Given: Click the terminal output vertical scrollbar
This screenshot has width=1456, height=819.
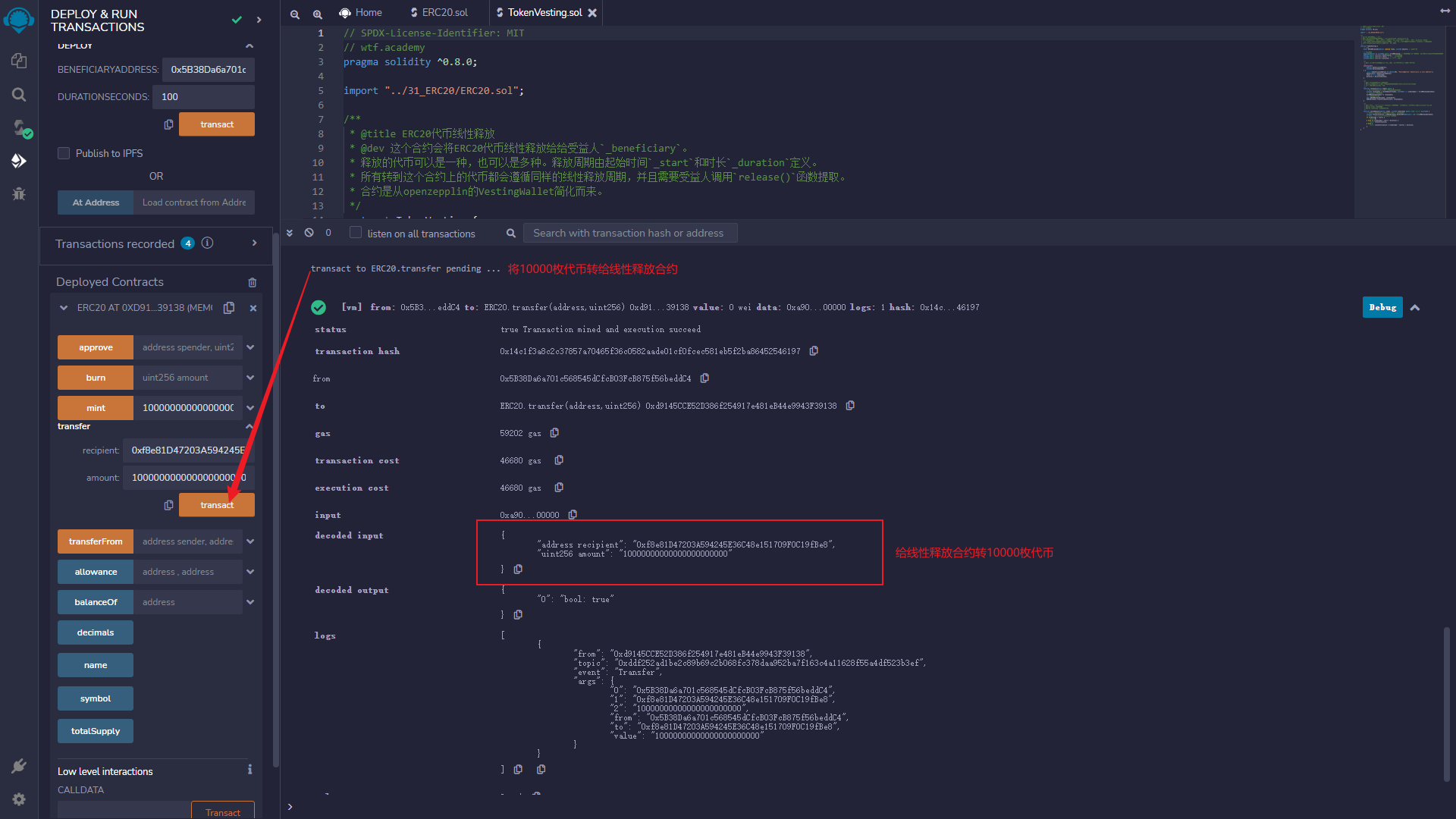Looking at the screenshot, I should (1447, 704).
